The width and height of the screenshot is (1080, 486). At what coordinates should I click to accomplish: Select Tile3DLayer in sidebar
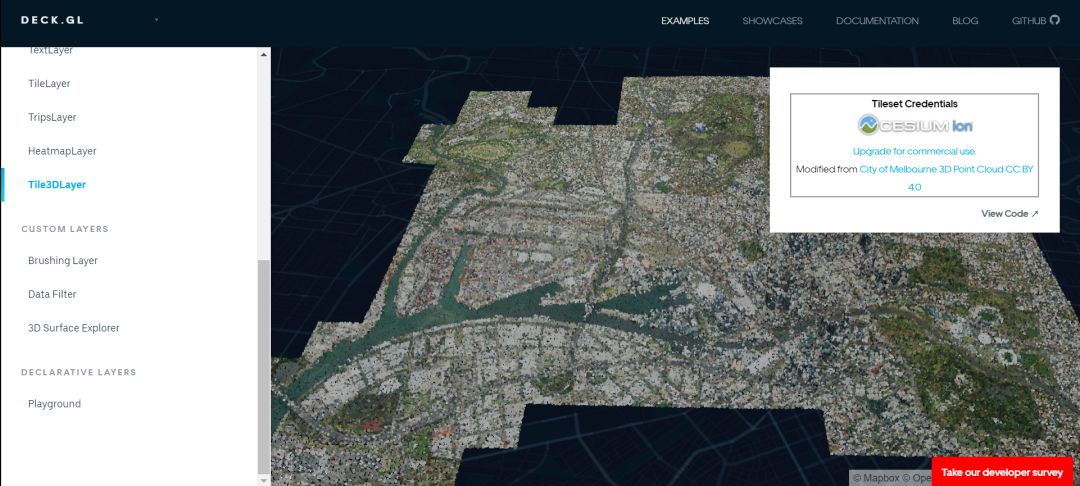pos(57,184)
